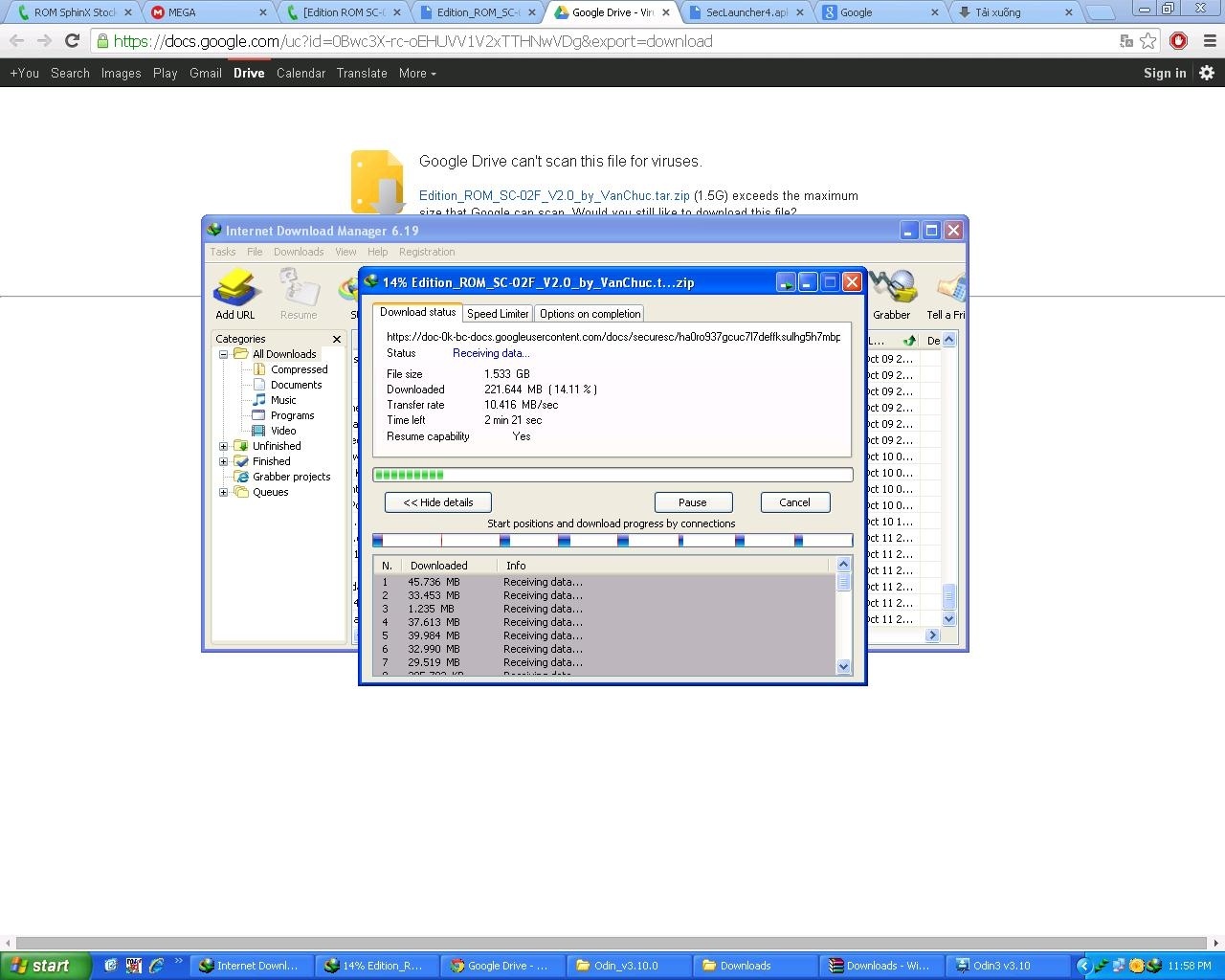Open the Odin3 v3.10 taskbar button
The image size is (1225, 980).
(1010, 966)
